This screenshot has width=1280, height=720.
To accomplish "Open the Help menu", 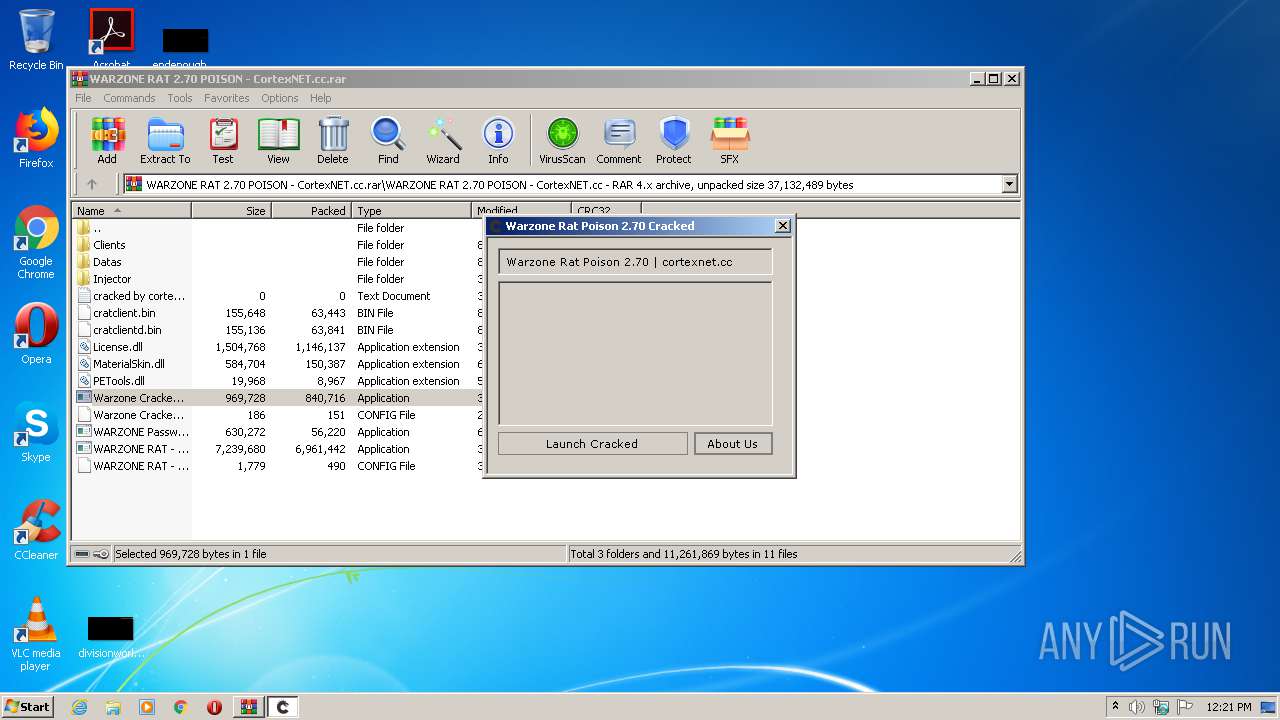I will click(x=320, y=98).
